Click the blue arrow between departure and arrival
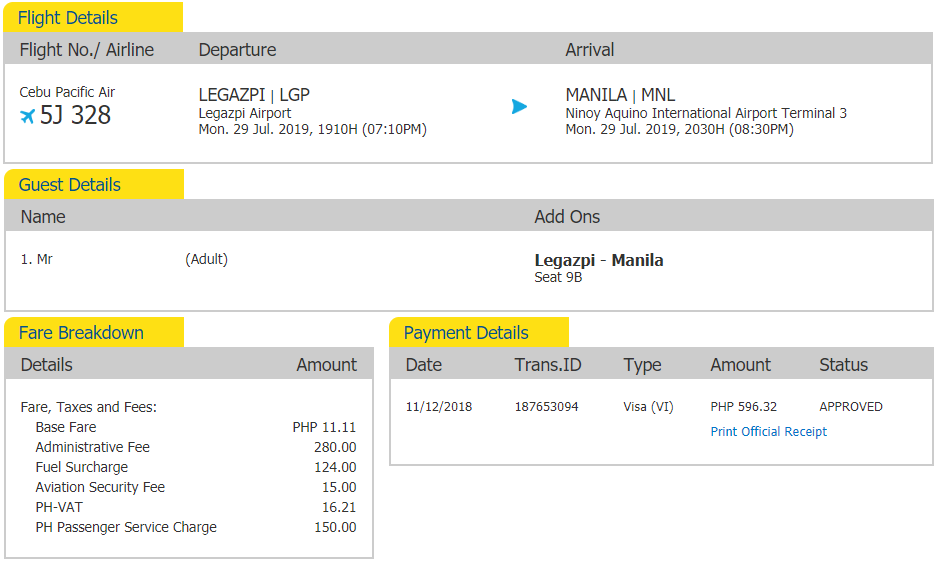This screenshot has width=937, height=563. 519,106
